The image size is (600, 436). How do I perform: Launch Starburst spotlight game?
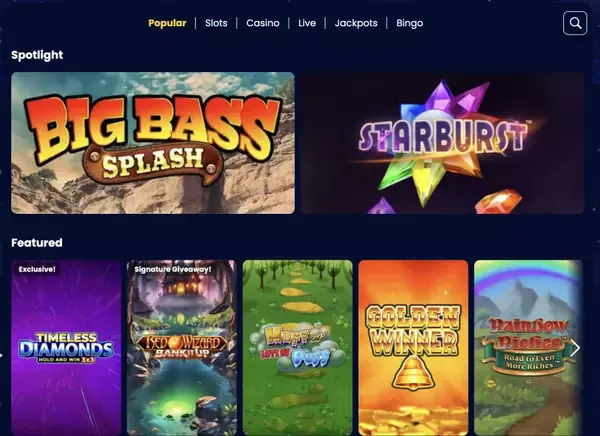pyautogui.click(x=442, y=143)
